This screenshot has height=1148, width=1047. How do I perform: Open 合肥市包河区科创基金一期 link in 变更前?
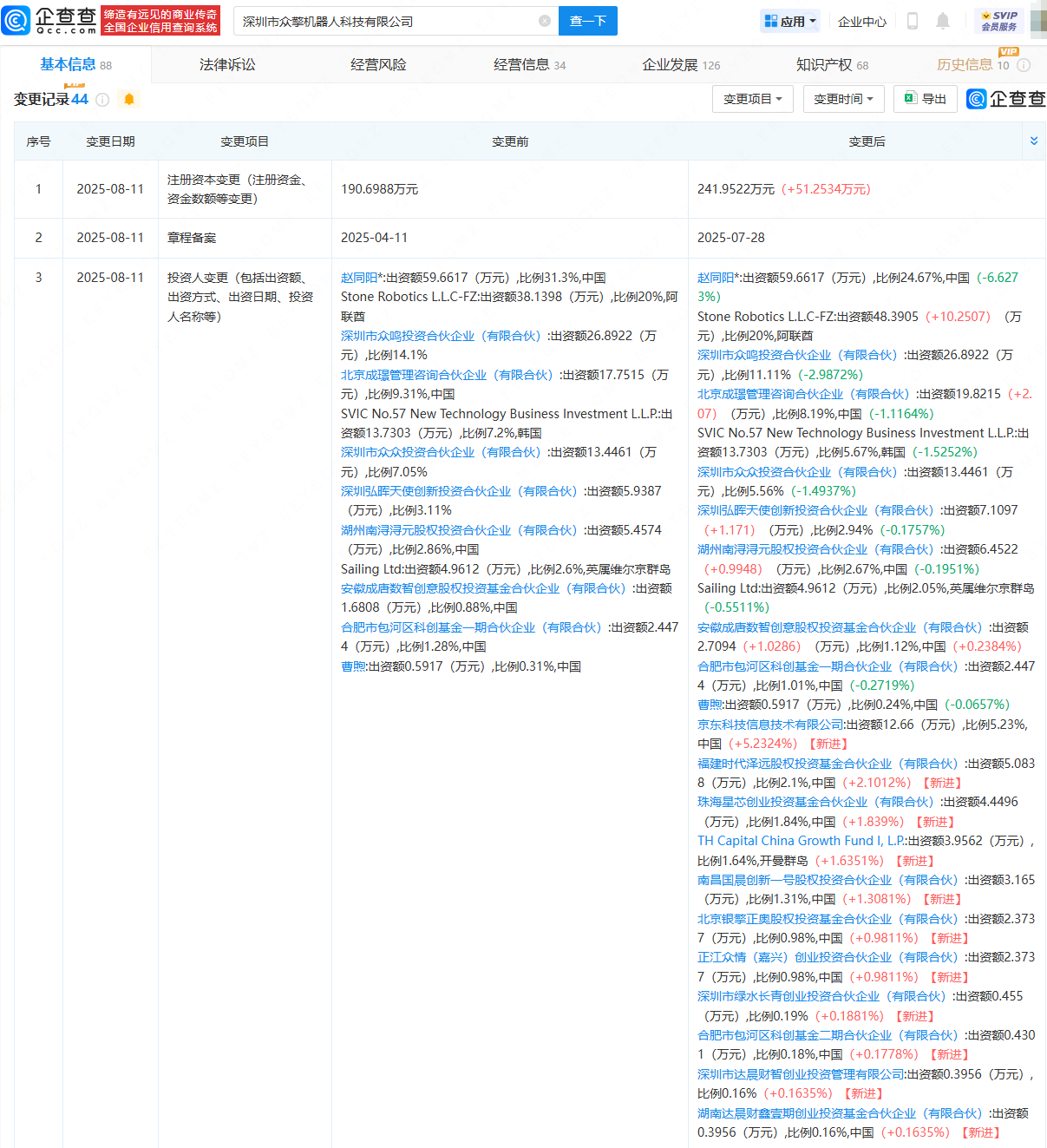click(x=474, y=627)
